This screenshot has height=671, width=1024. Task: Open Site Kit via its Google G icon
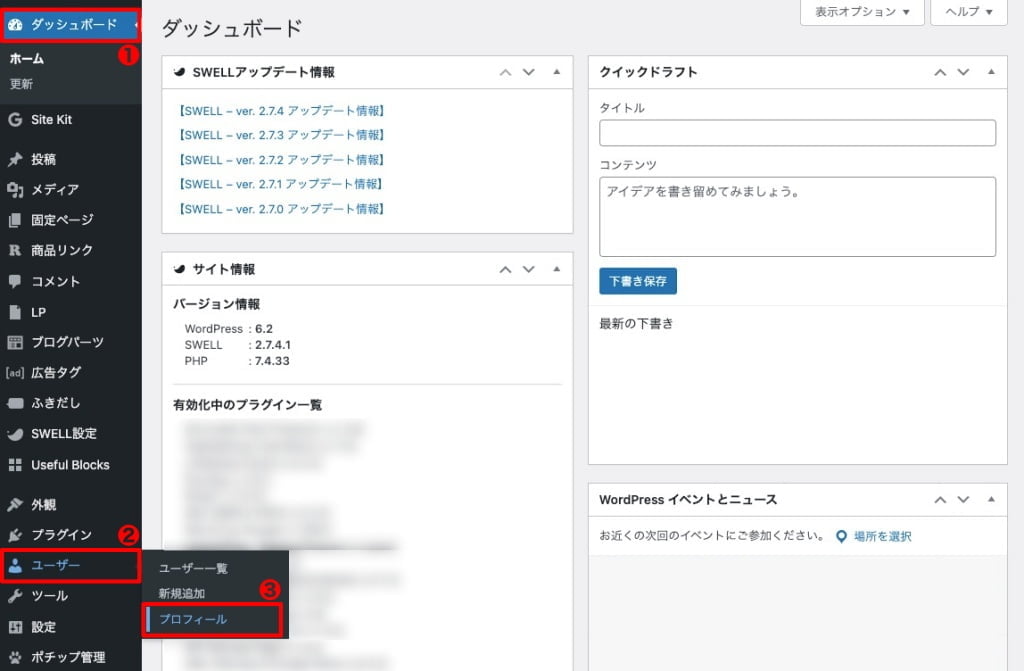(15, 120)
